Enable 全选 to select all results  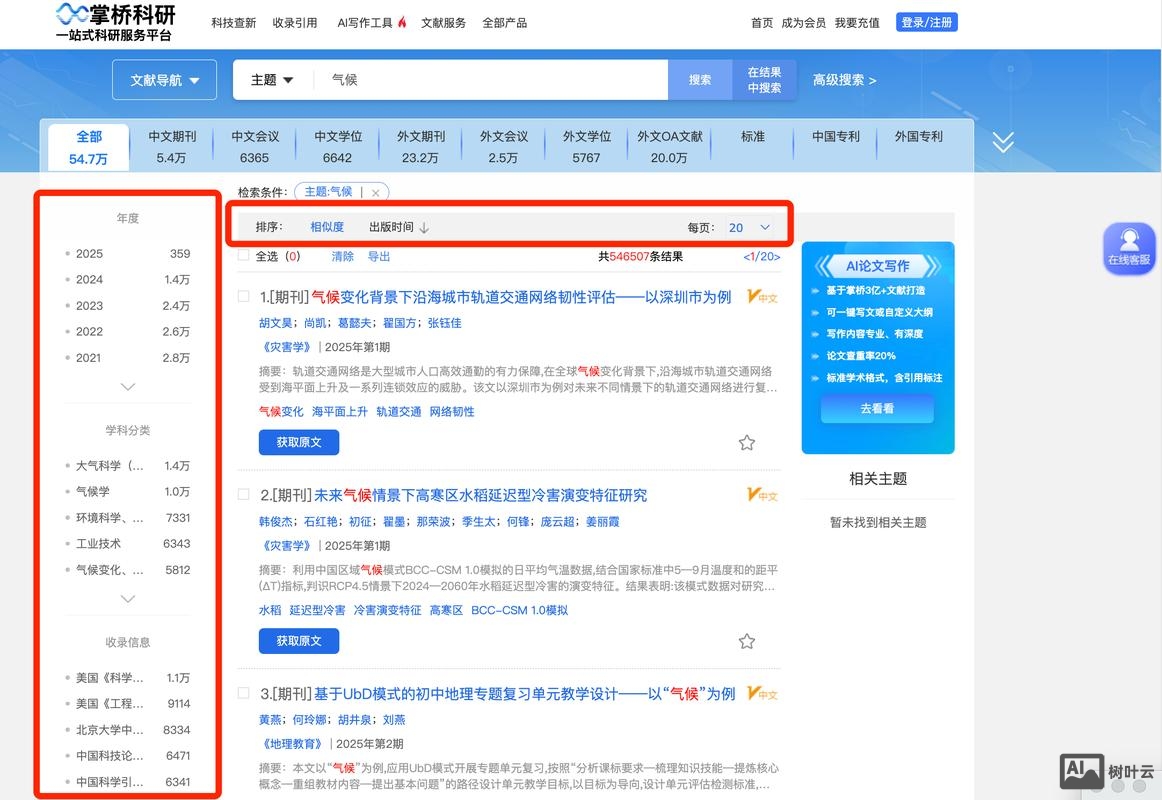(x=241, y=255)
